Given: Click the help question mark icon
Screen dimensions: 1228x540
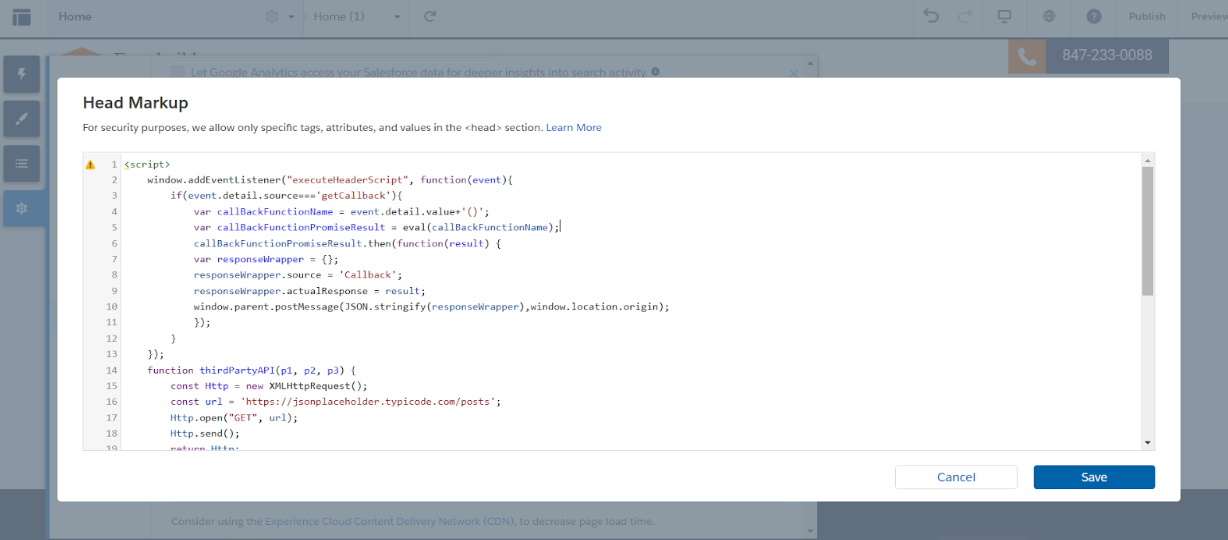Looking at the screenshot, I should 1093,16.
